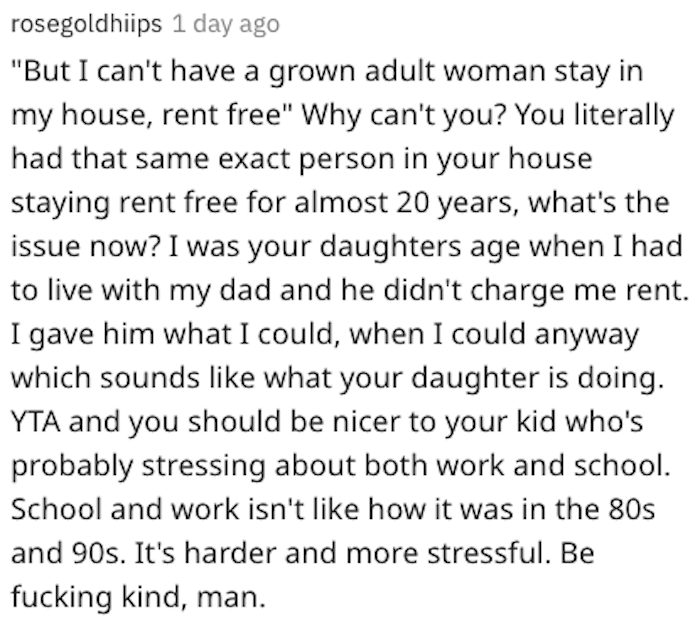700x624 pixels.
Task: Click the phrase "issue now?"
Action: point(85,247)
